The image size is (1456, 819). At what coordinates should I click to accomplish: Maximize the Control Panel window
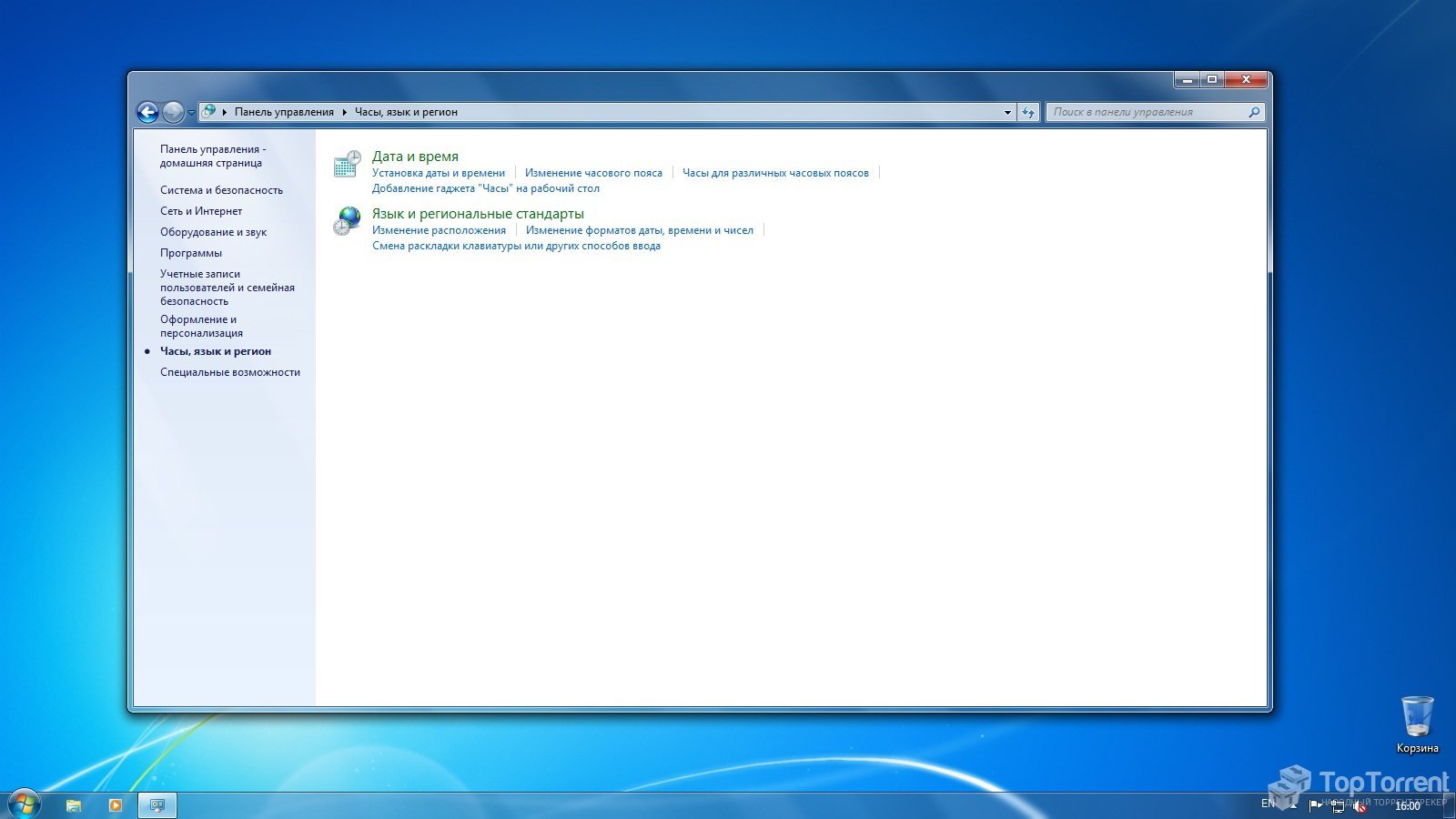coord(1212,80)
